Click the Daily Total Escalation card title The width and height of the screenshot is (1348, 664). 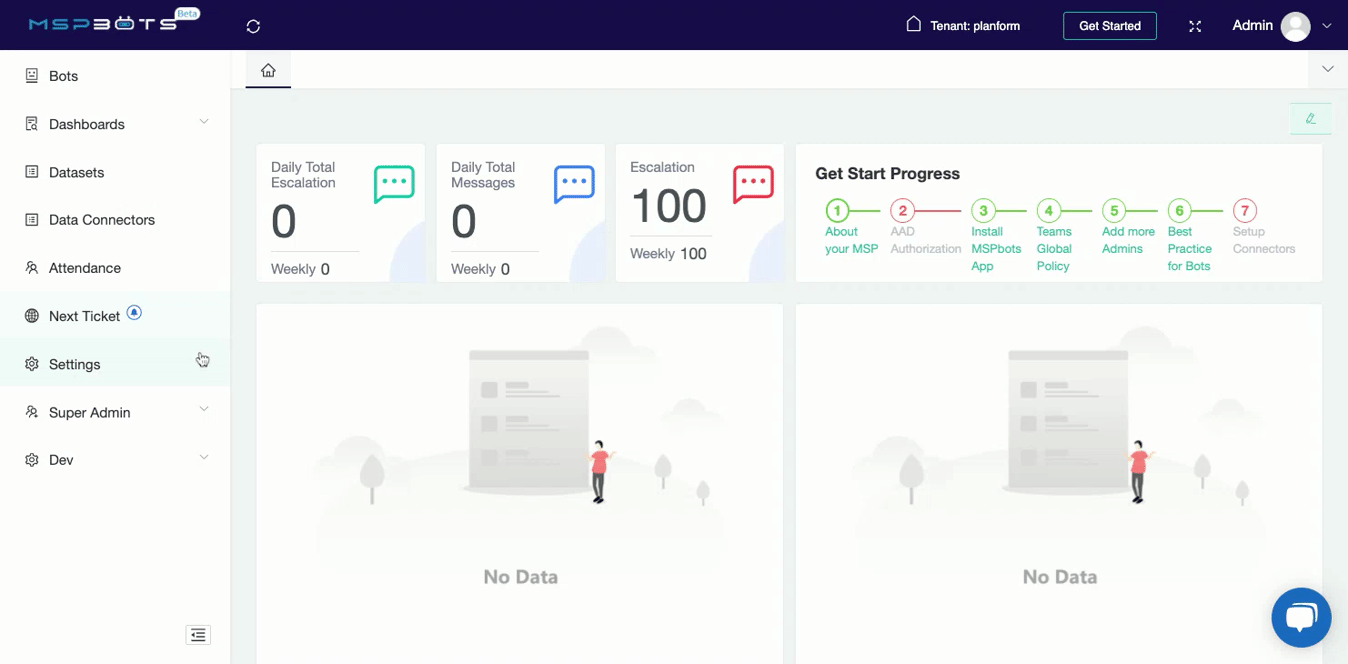[x=303, y=175]
